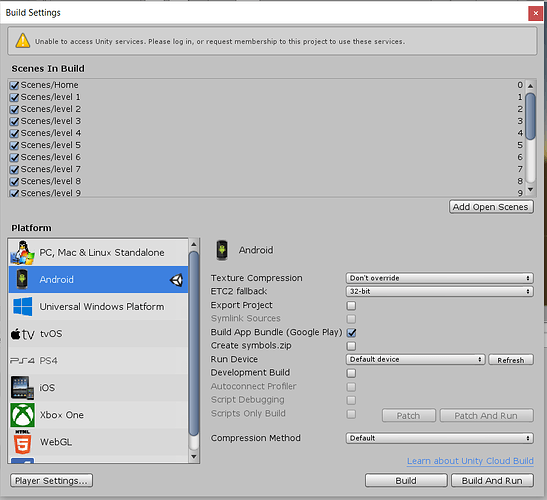Viewport: 547px width, 500px height.
Task: Toggle the Scenes/level 8 checkbox
Action: [x=14, y=181]
